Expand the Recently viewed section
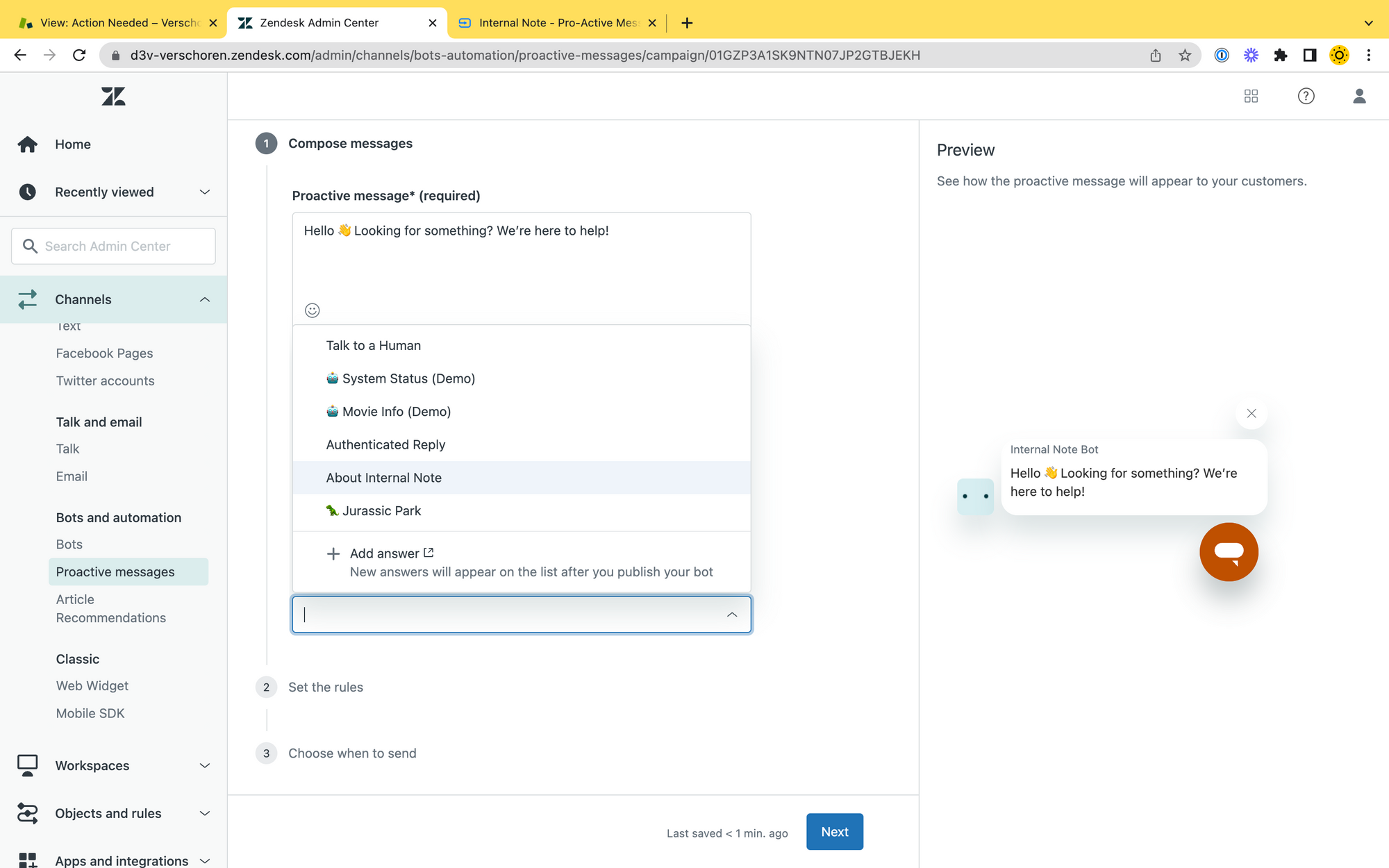The image size is (1389, 868). (204, 192)
